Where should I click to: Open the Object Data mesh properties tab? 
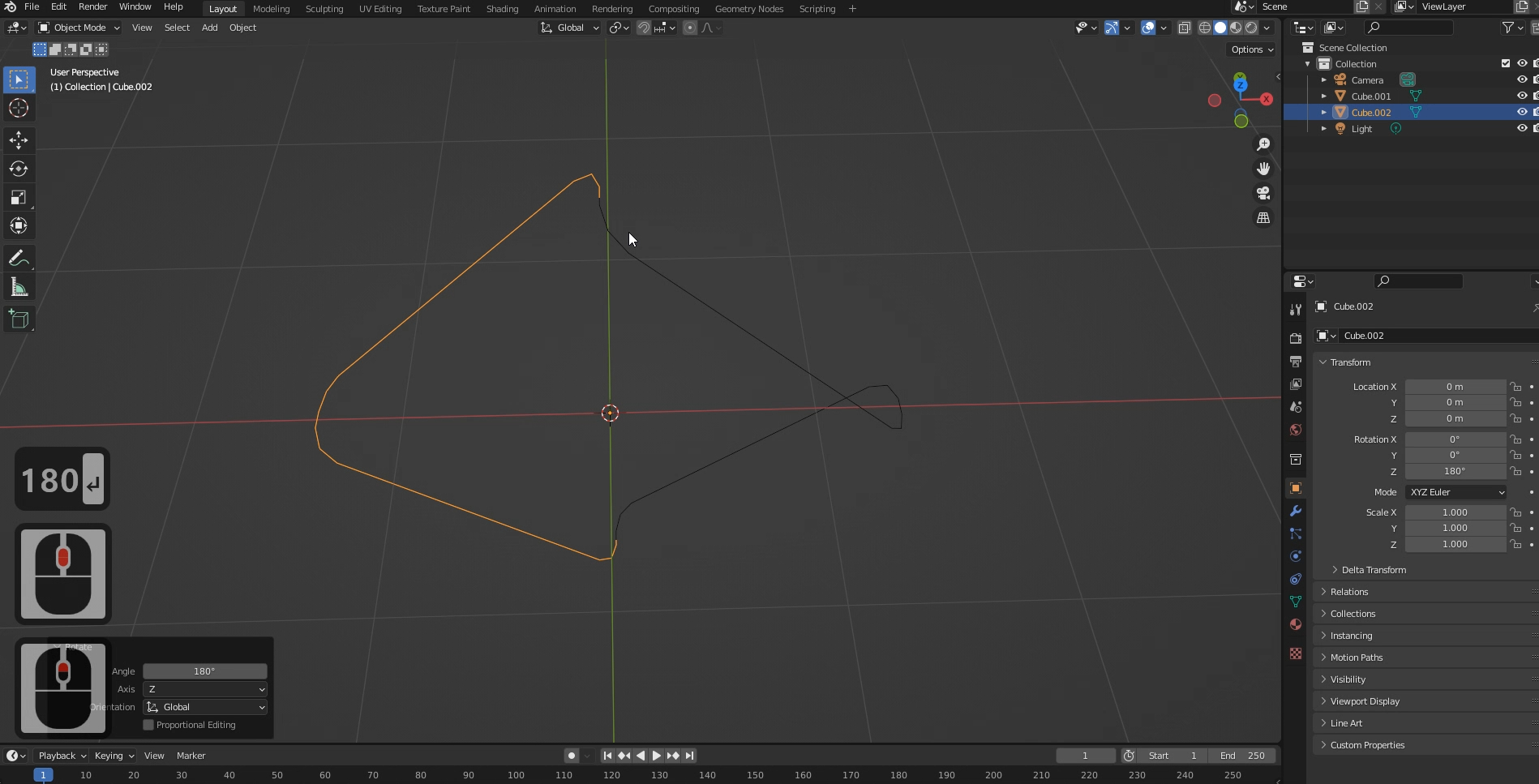point(1296,602)
